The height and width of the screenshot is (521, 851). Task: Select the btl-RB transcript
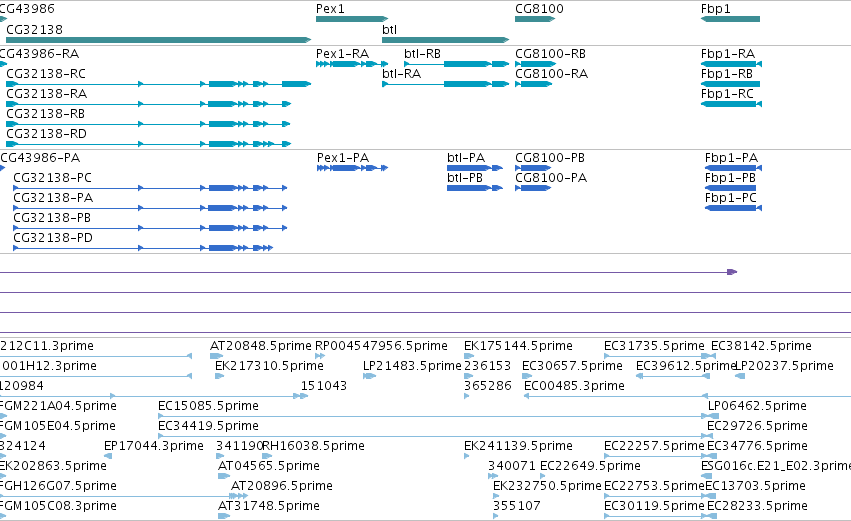pyautogui.click(x=422, y=53)
